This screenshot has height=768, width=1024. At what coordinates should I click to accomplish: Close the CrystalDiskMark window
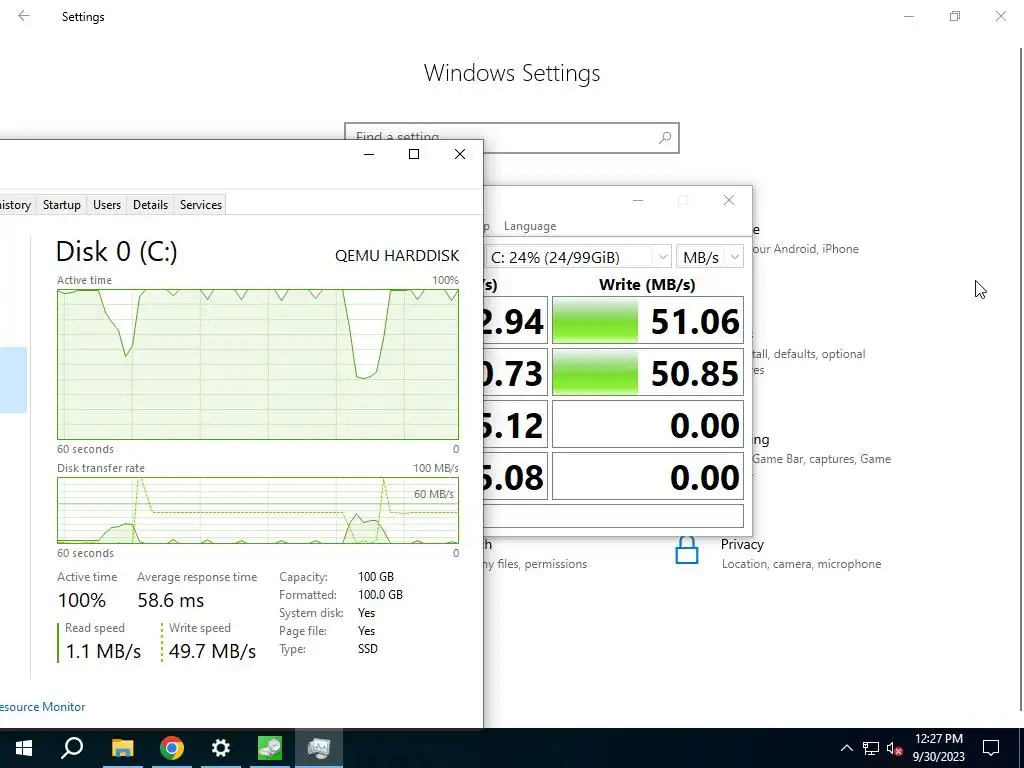(x=729, y=200)
